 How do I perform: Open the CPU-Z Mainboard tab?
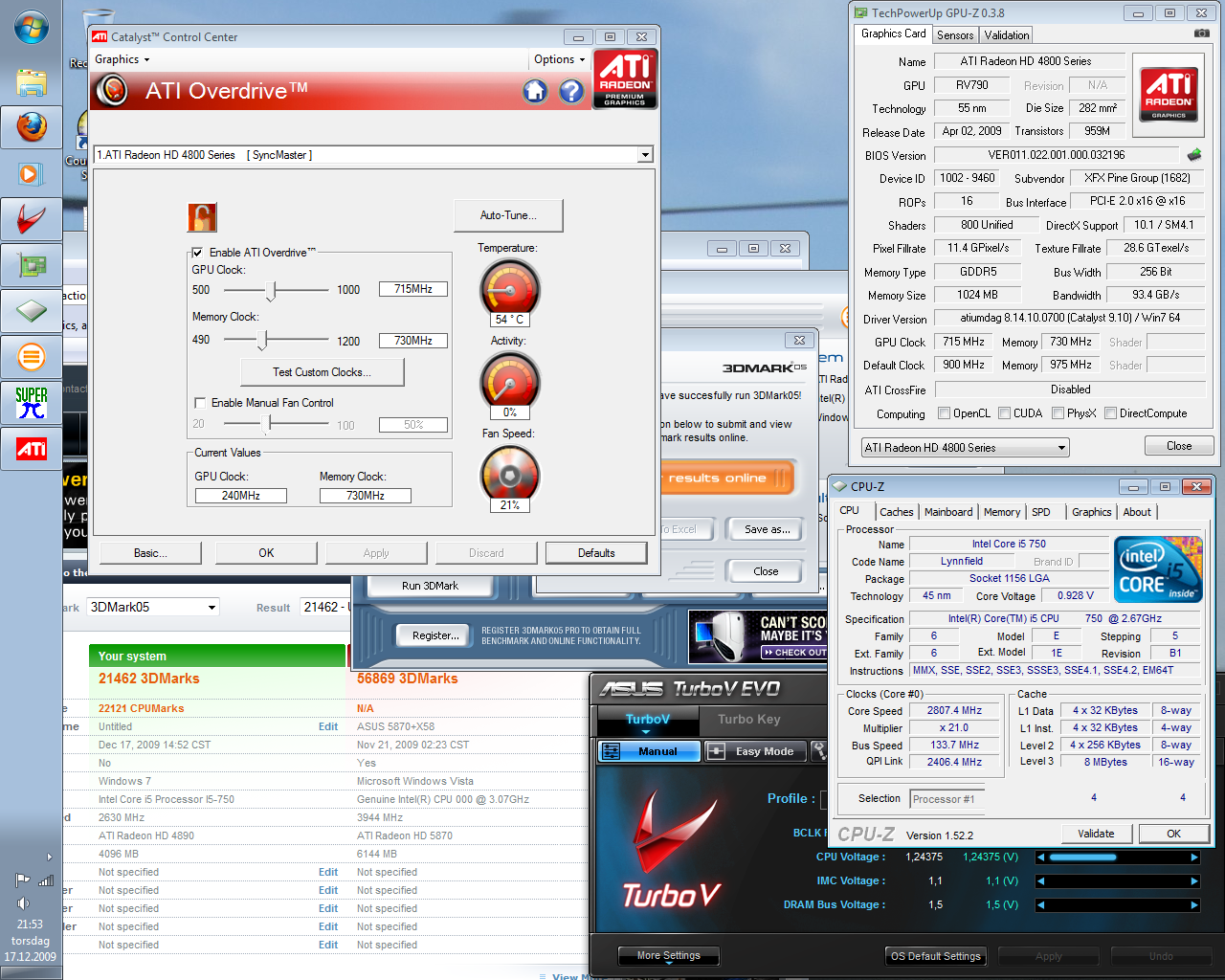pyautogui.click(x=948, y=512)
